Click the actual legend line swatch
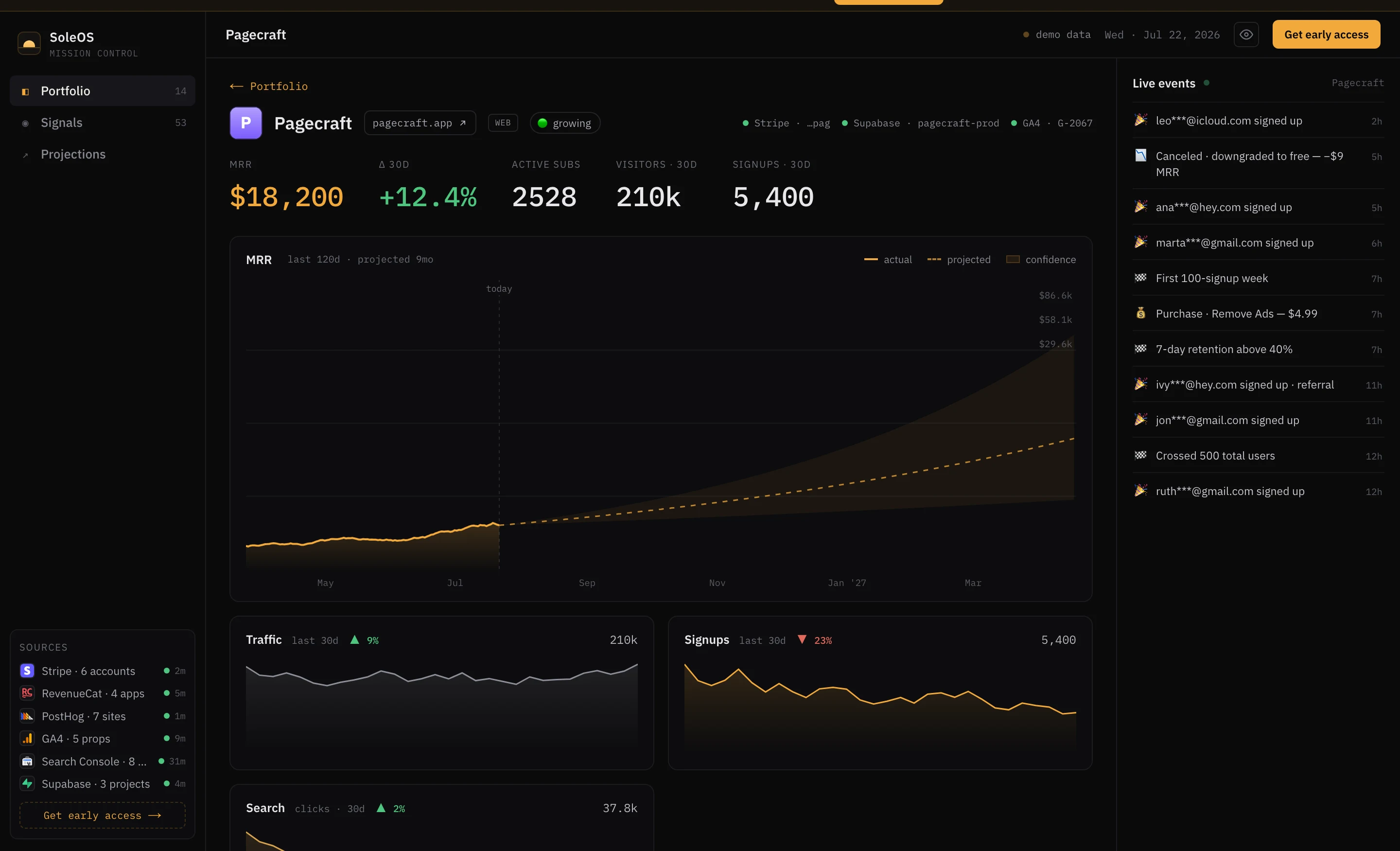Screen dimensions: 1400x851 871,259
